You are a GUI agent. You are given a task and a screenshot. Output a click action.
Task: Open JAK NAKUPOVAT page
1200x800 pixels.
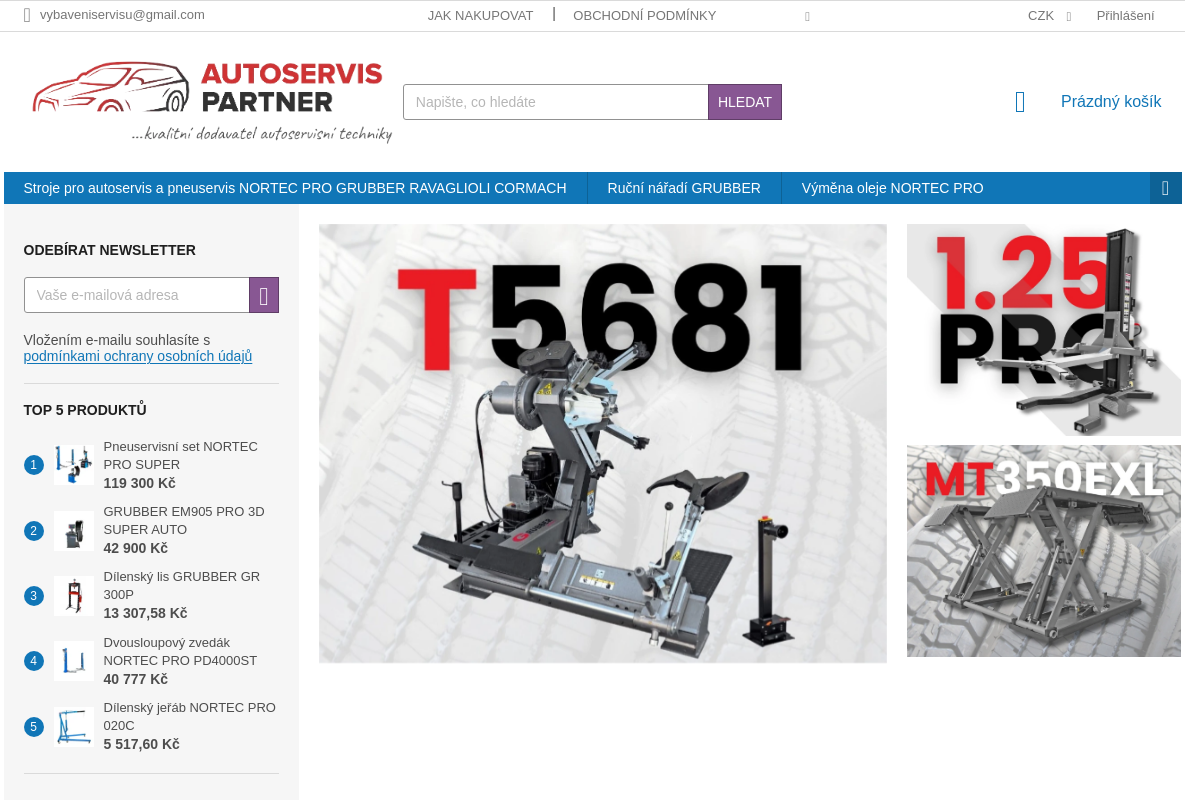pos(480,16)
